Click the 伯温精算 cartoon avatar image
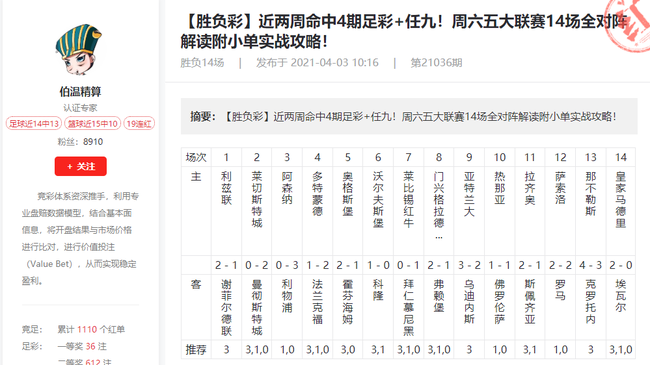This screenshot has height=365, width=650. tap(80, 50)
